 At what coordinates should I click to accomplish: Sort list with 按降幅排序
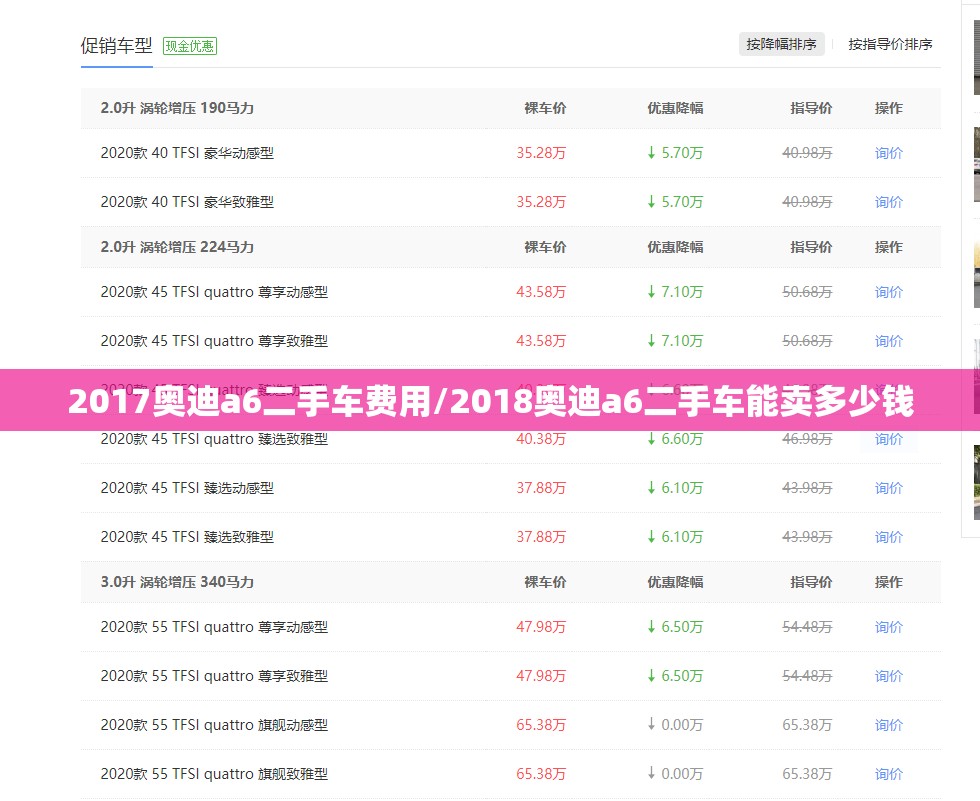pyautogui.click(x=781, y=44)
